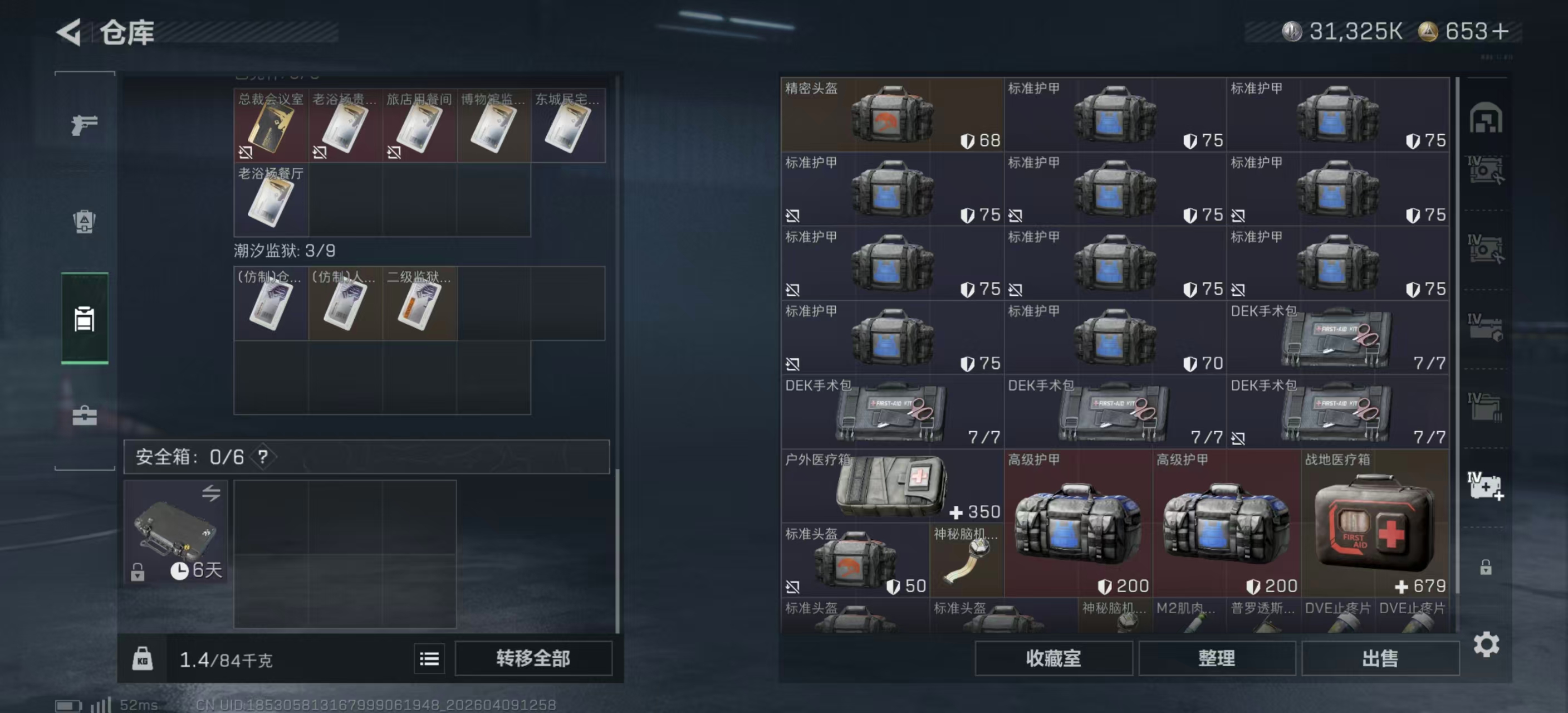The width and height of the screenshot is (1568, 713).
Task: Go back using the warehouse back arrow
Action: [x=69, y=32]
